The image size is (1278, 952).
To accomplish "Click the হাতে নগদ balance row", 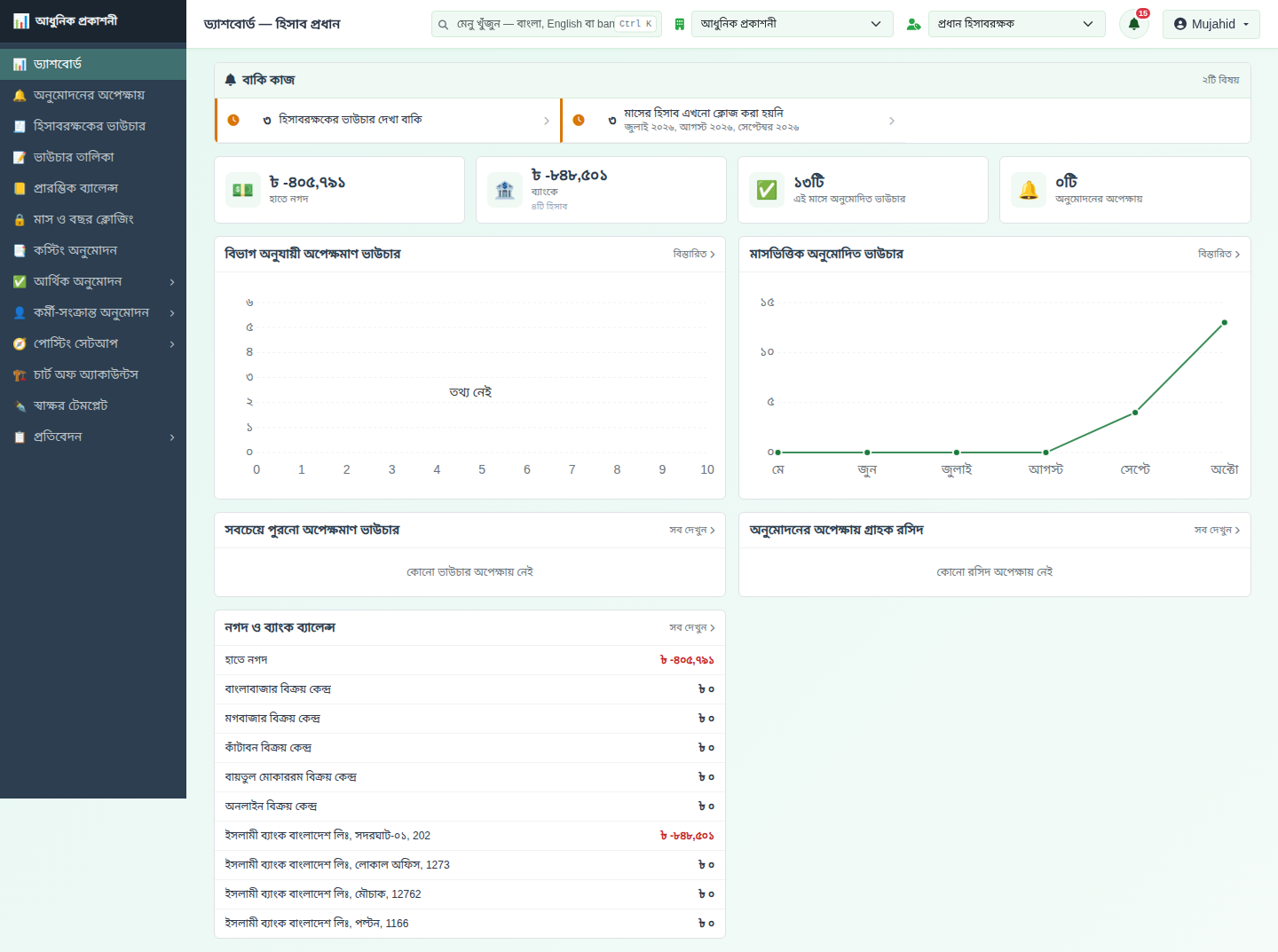I will pyautogui.click(x=469, y=660).
